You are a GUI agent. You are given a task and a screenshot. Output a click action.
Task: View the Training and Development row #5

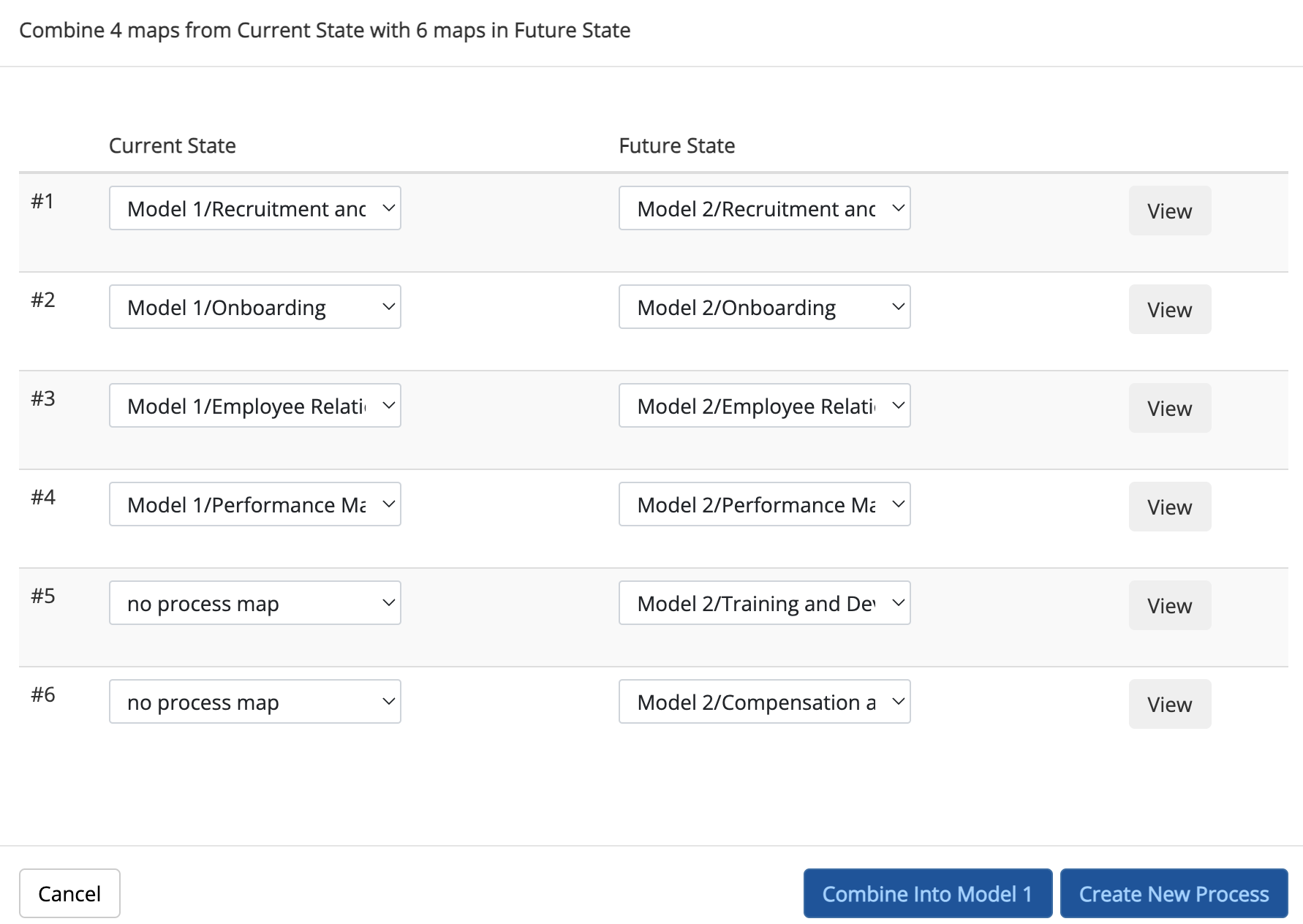1169,606
